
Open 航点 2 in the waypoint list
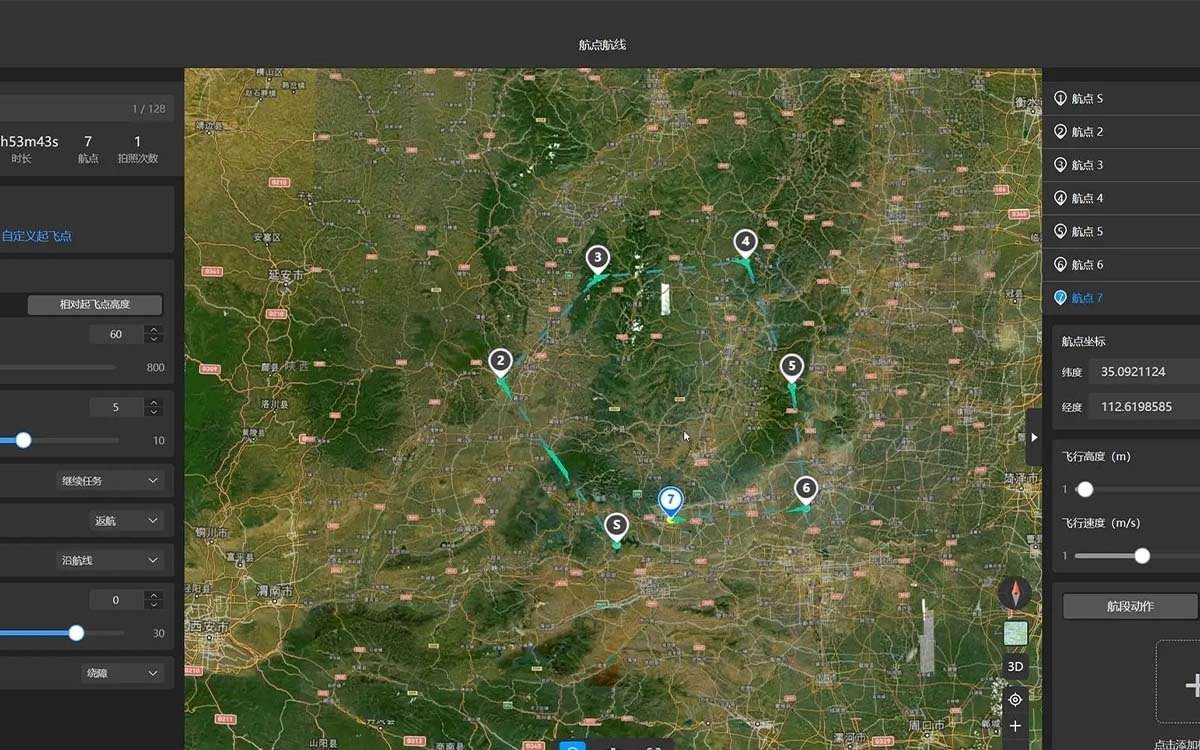(1121, 131)
